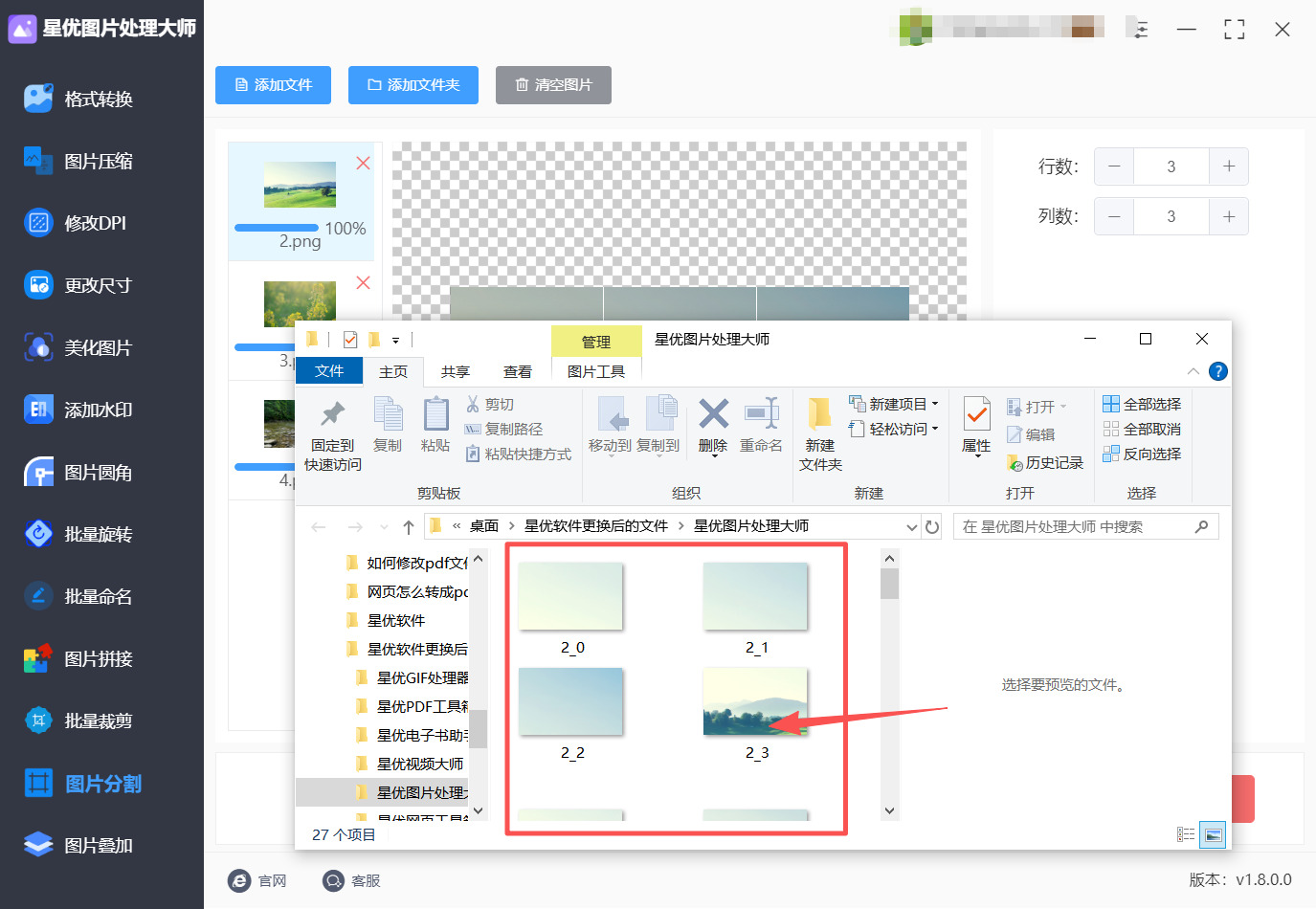Collapse the Explorer ribbon with chevron
The width and height of the screenshot is (1316, 909).
point(1193,371)
